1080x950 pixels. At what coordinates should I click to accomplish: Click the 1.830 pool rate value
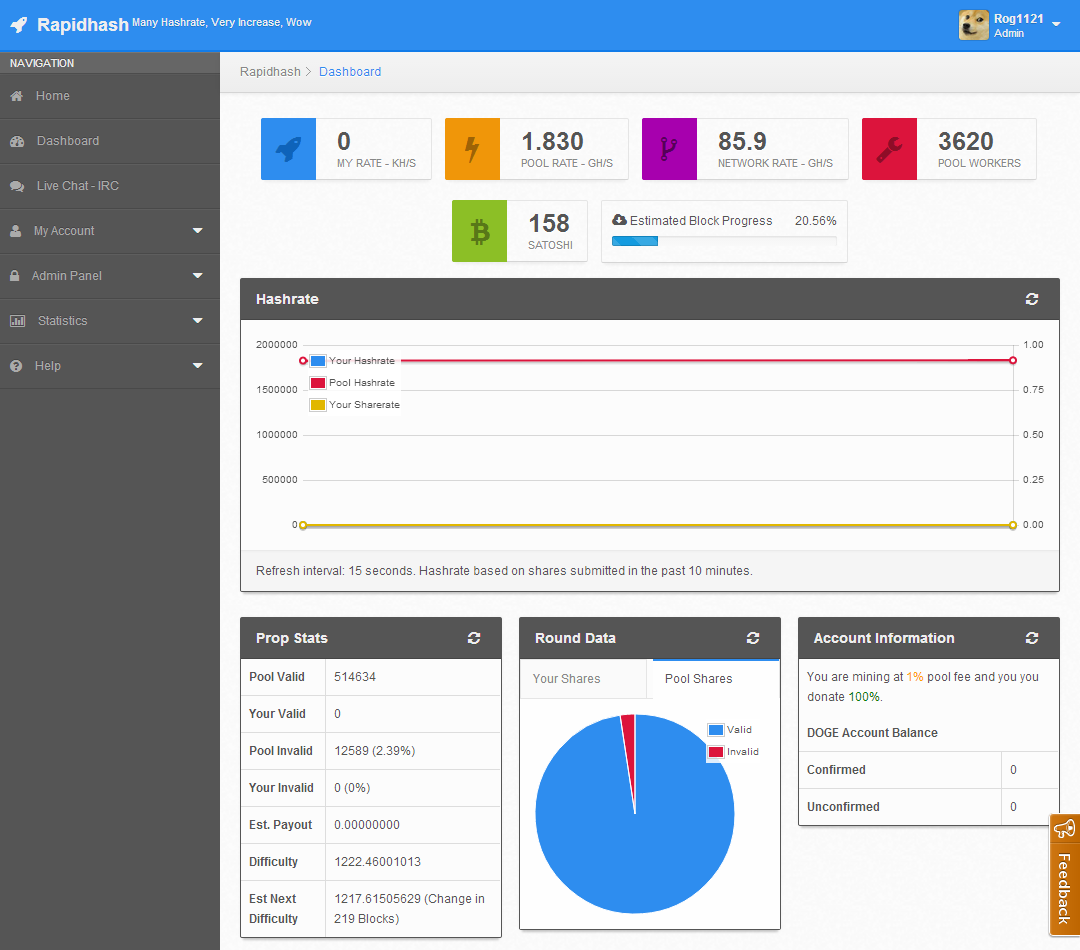click(552, 142)
